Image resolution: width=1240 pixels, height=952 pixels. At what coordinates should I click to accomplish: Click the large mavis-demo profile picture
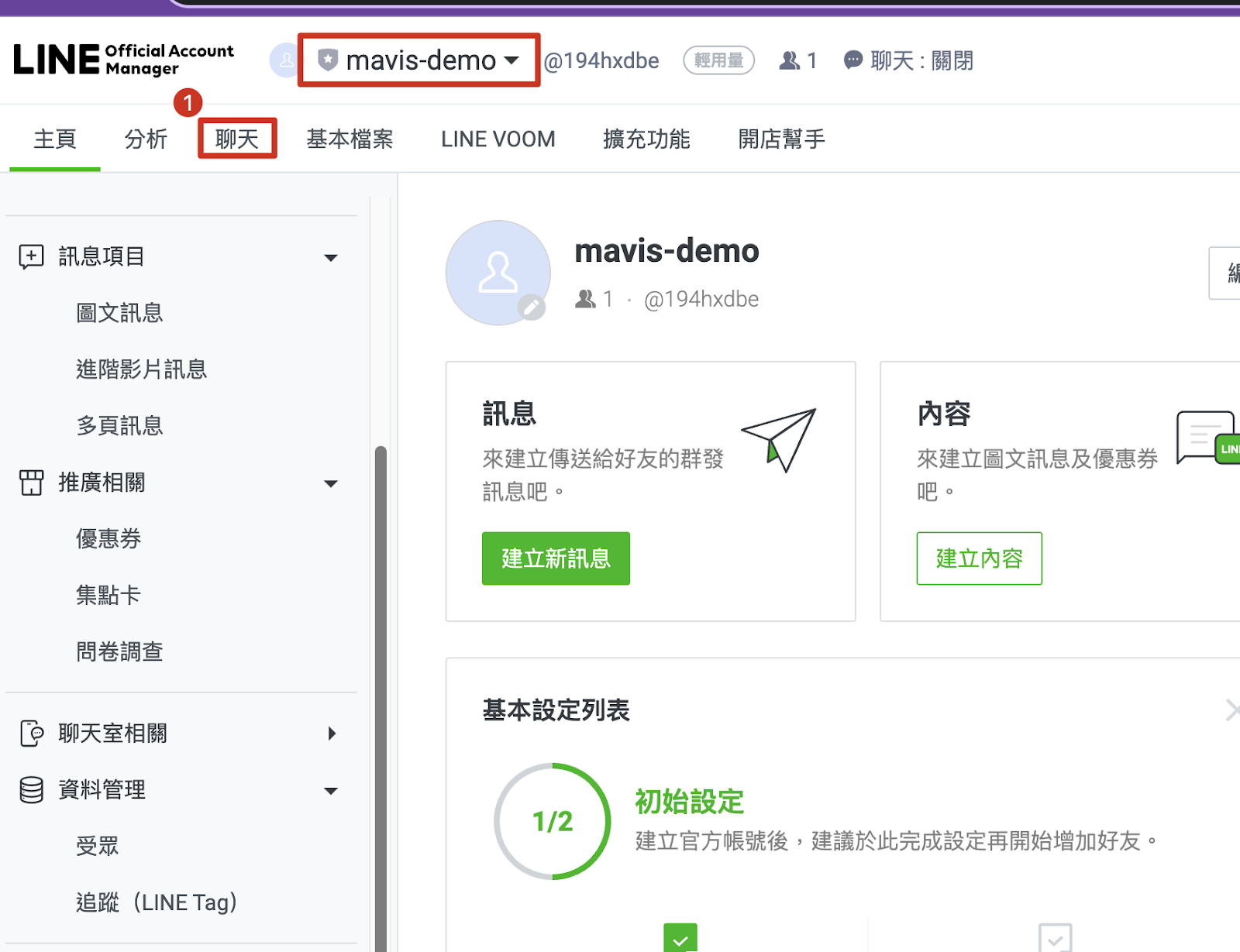pyautogui.click(x=498, y=273)
